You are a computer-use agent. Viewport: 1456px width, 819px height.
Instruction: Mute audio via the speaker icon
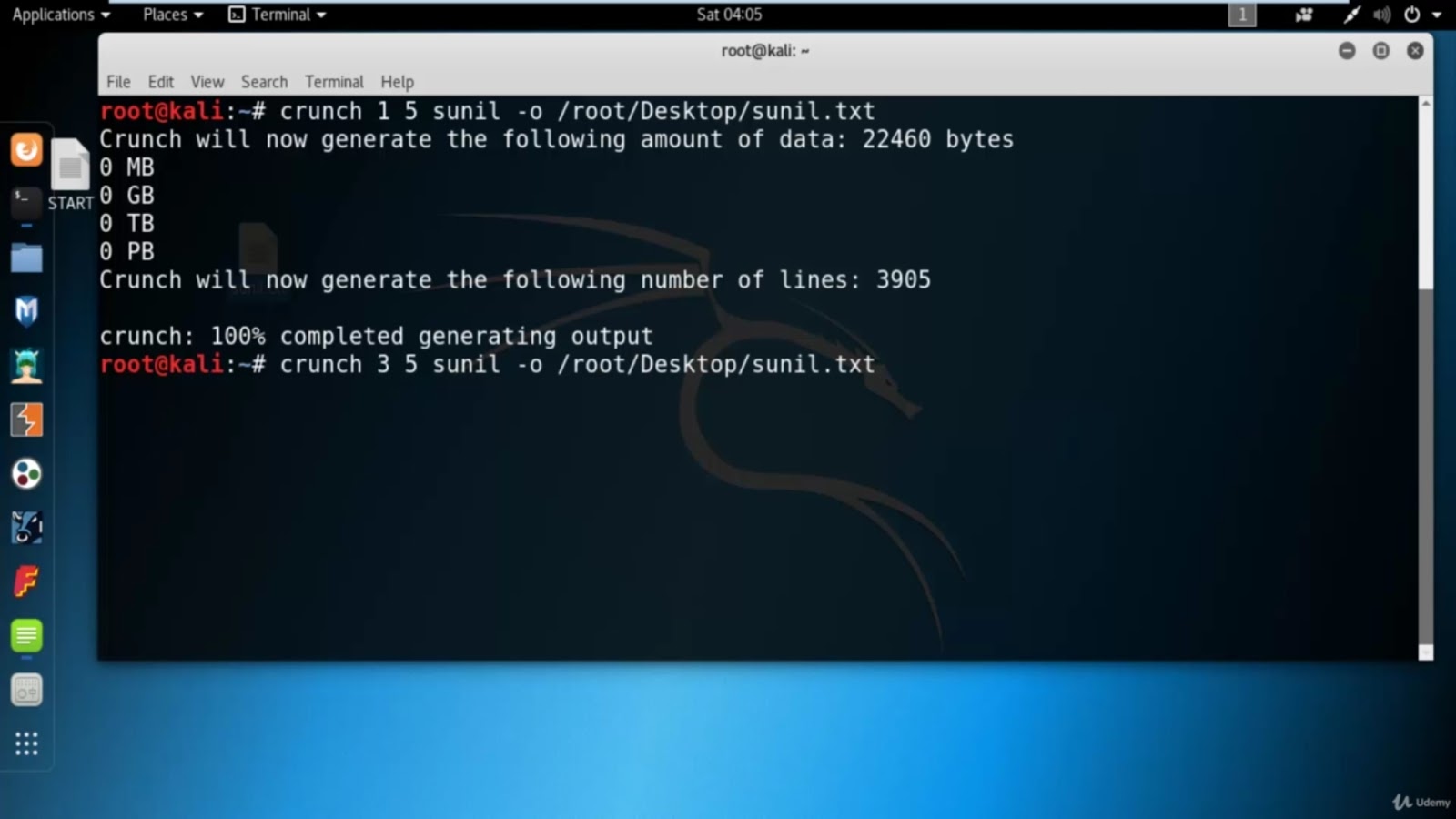(1382, 14)
